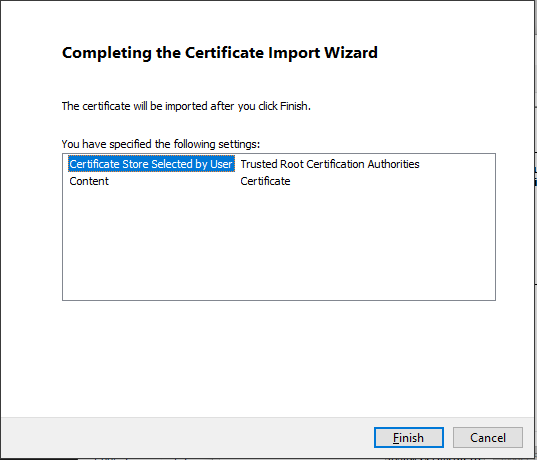This screenshot has height=460, width=537.
Task: Click the lower right corner inside the settings list
Action: point(486,293)
